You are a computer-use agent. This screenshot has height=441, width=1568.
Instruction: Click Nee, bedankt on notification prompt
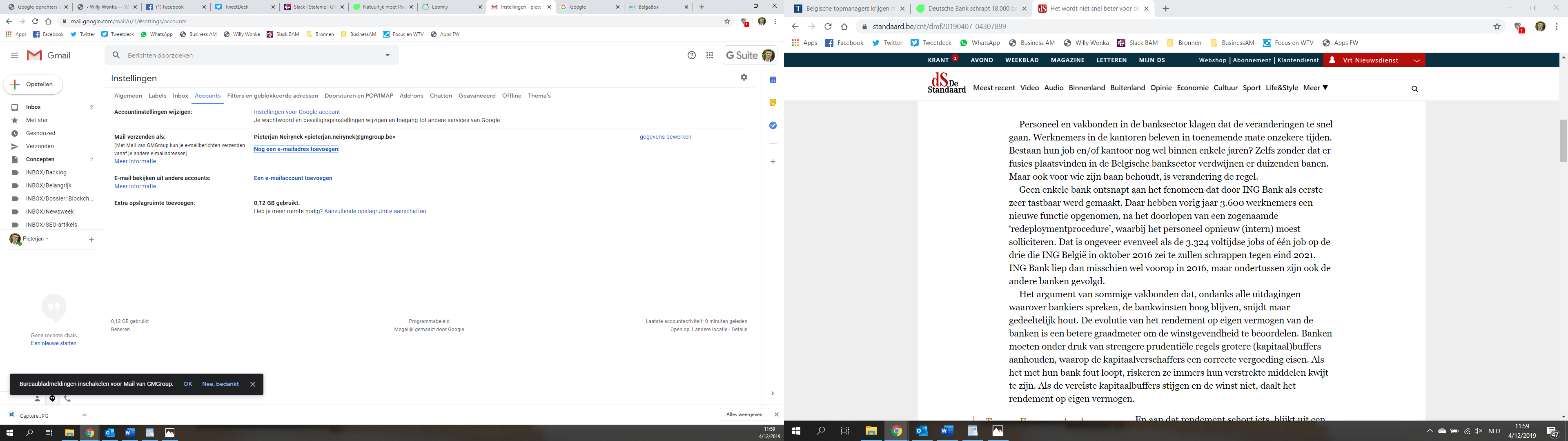pyautogui.click(x=220, y=384)
